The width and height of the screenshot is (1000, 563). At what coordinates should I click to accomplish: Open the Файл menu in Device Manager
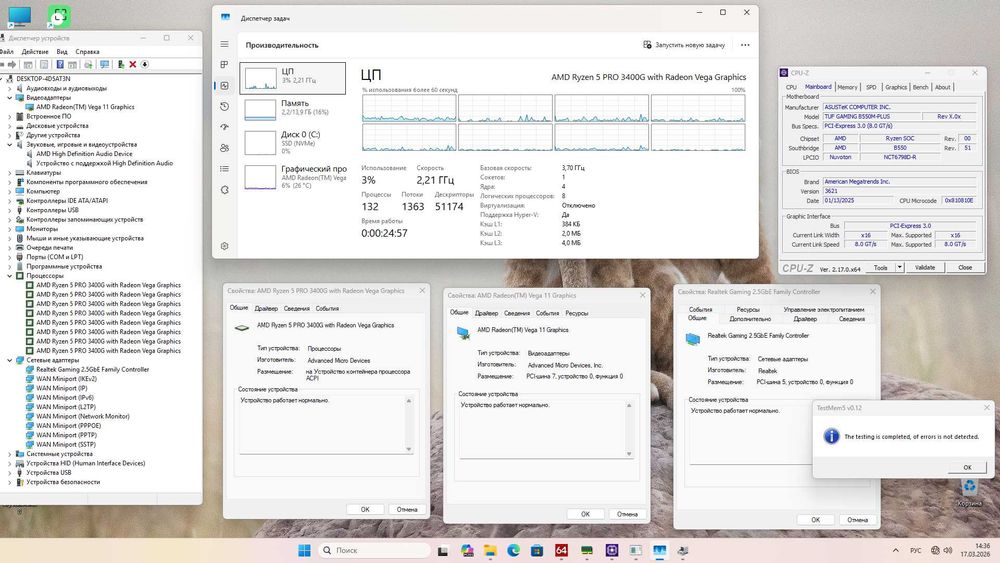coord(6,52)
